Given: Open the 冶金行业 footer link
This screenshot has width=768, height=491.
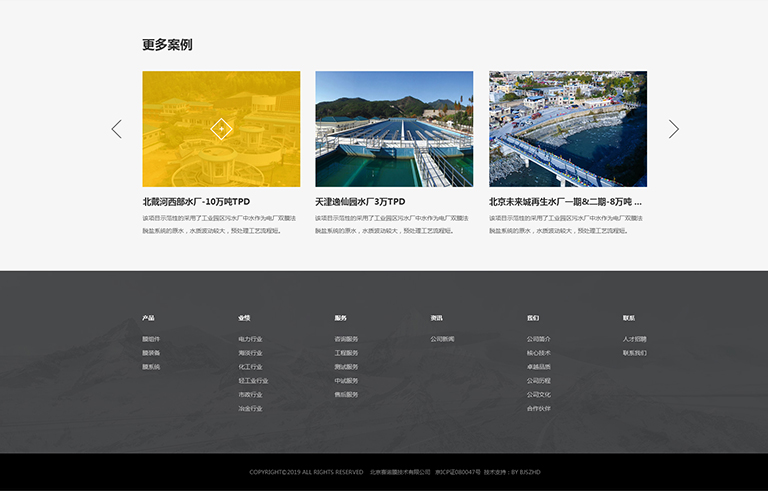Looking at the screenshot, I should [250, 409].
